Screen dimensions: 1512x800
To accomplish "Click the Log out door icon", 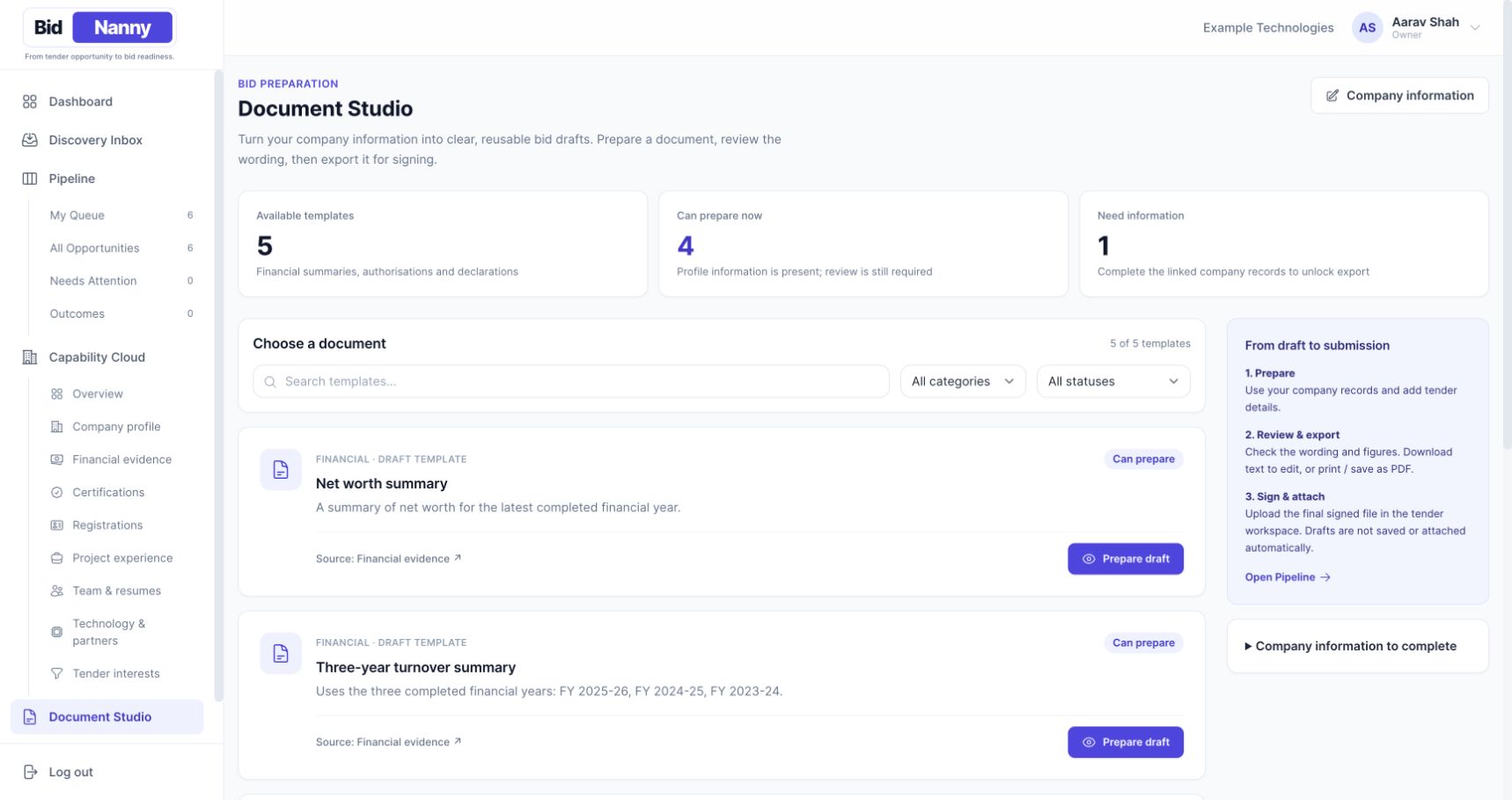I will click(30, 772).
